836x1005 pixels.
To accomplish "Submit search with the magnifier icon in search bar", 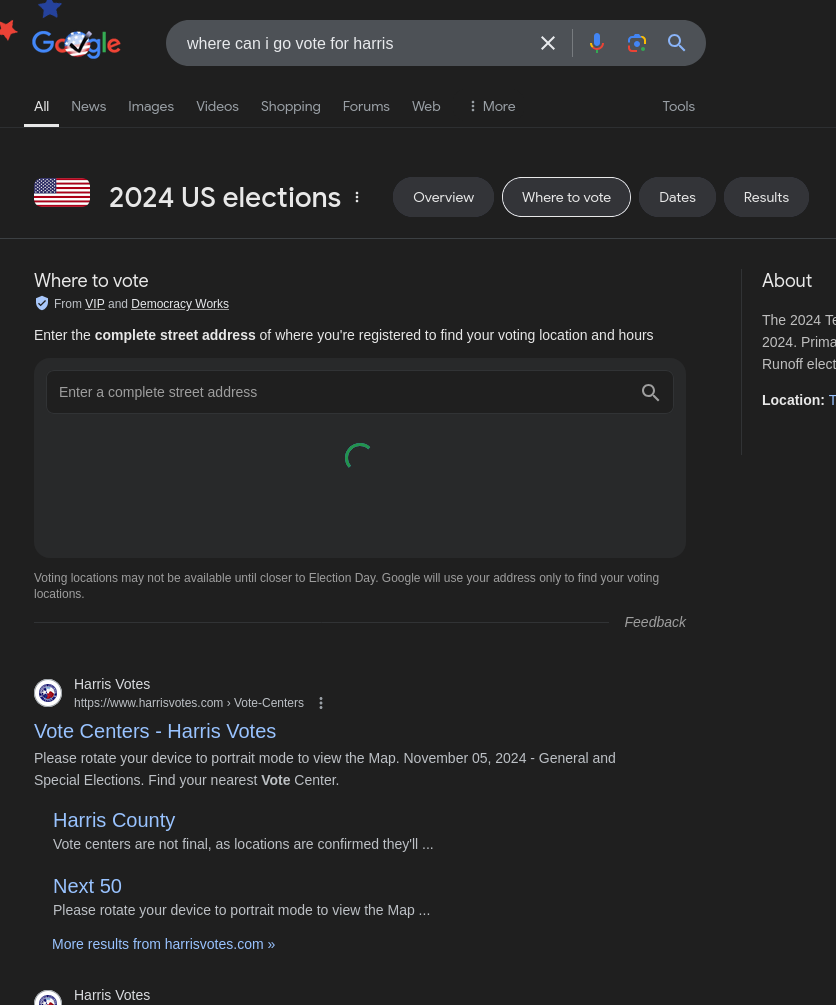I will click(676, 43).
